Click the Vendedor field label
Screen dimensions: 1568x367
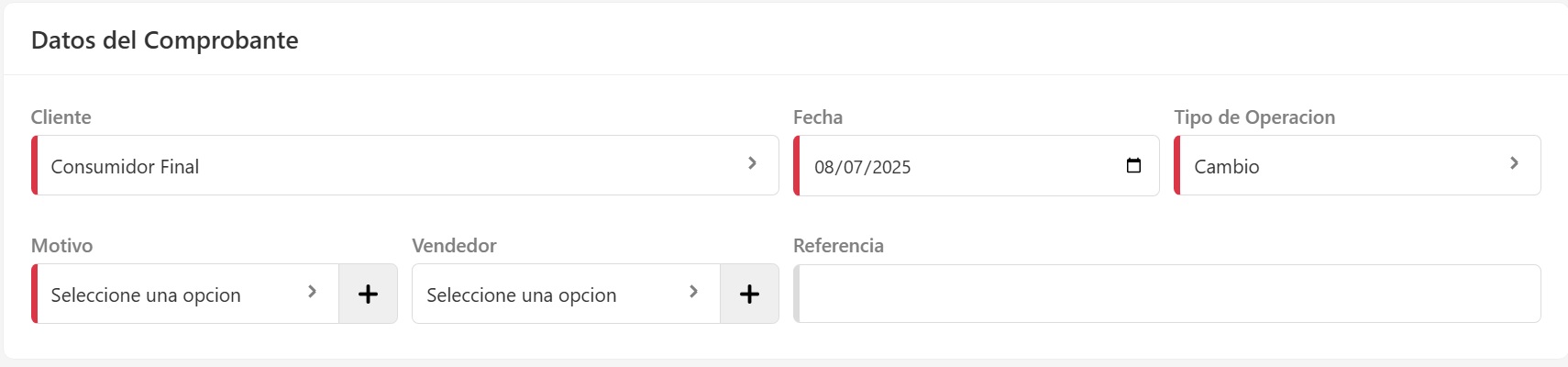[x=454, y=246]
